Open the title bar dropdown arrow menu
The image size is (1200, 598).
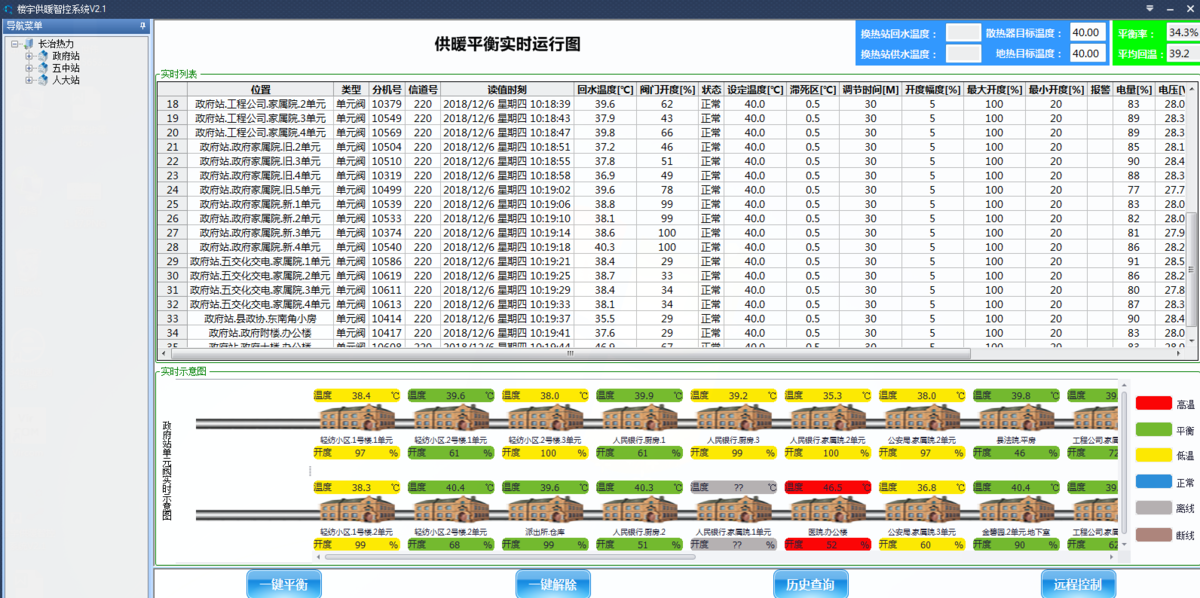[x=1150, y=8]
